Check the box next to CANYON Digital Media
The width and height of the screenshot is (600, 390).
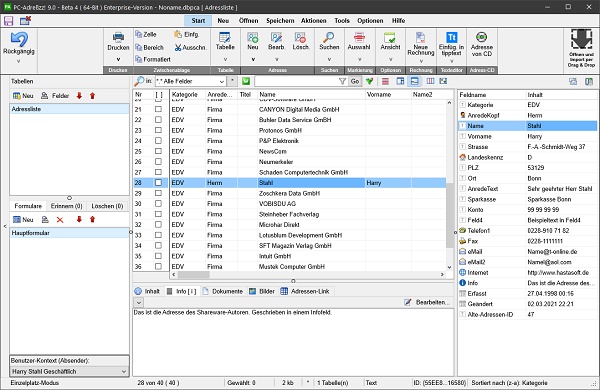(x=158, y=109)
